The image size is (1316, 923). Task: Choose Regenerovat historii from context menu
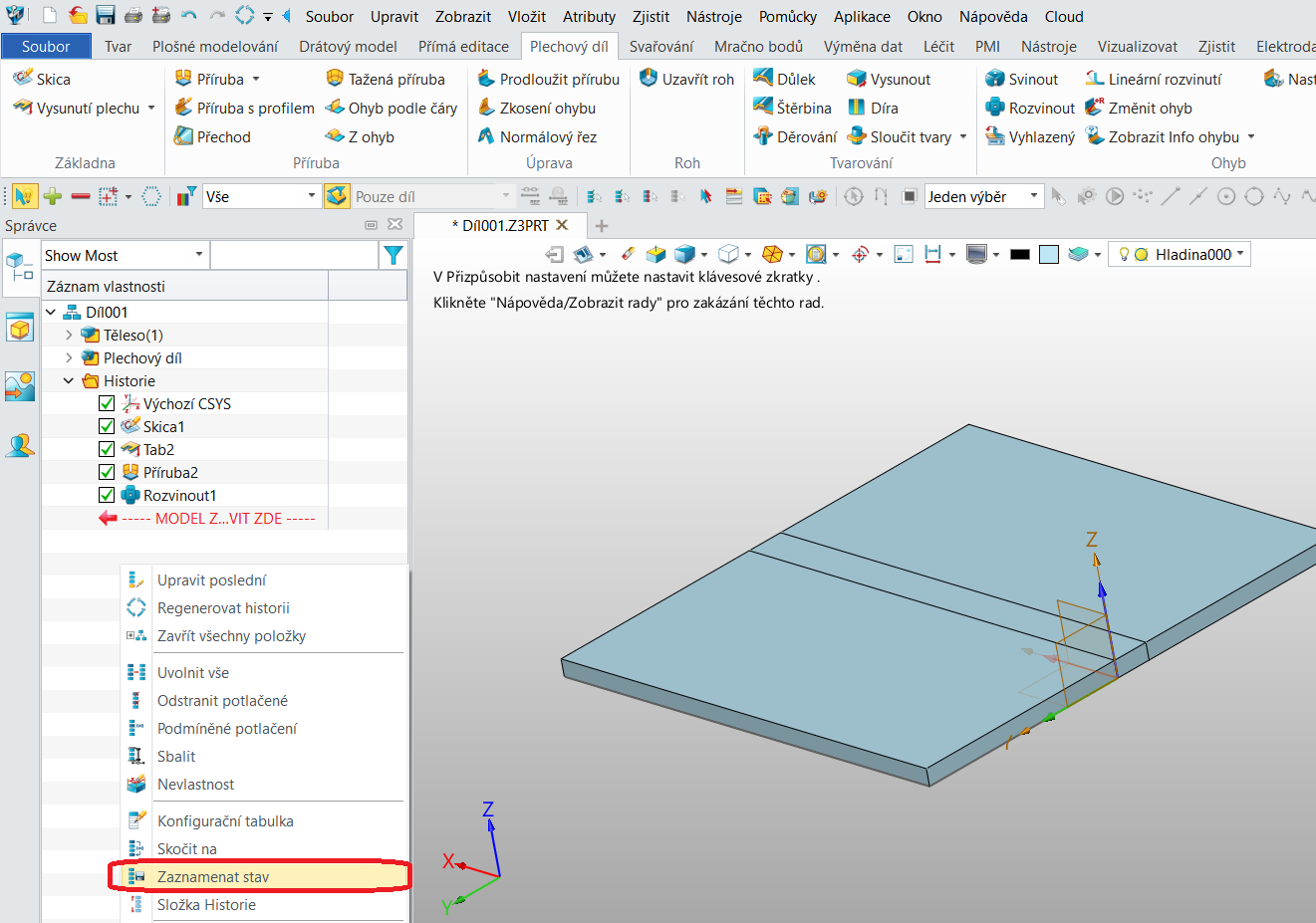(223, 607)
